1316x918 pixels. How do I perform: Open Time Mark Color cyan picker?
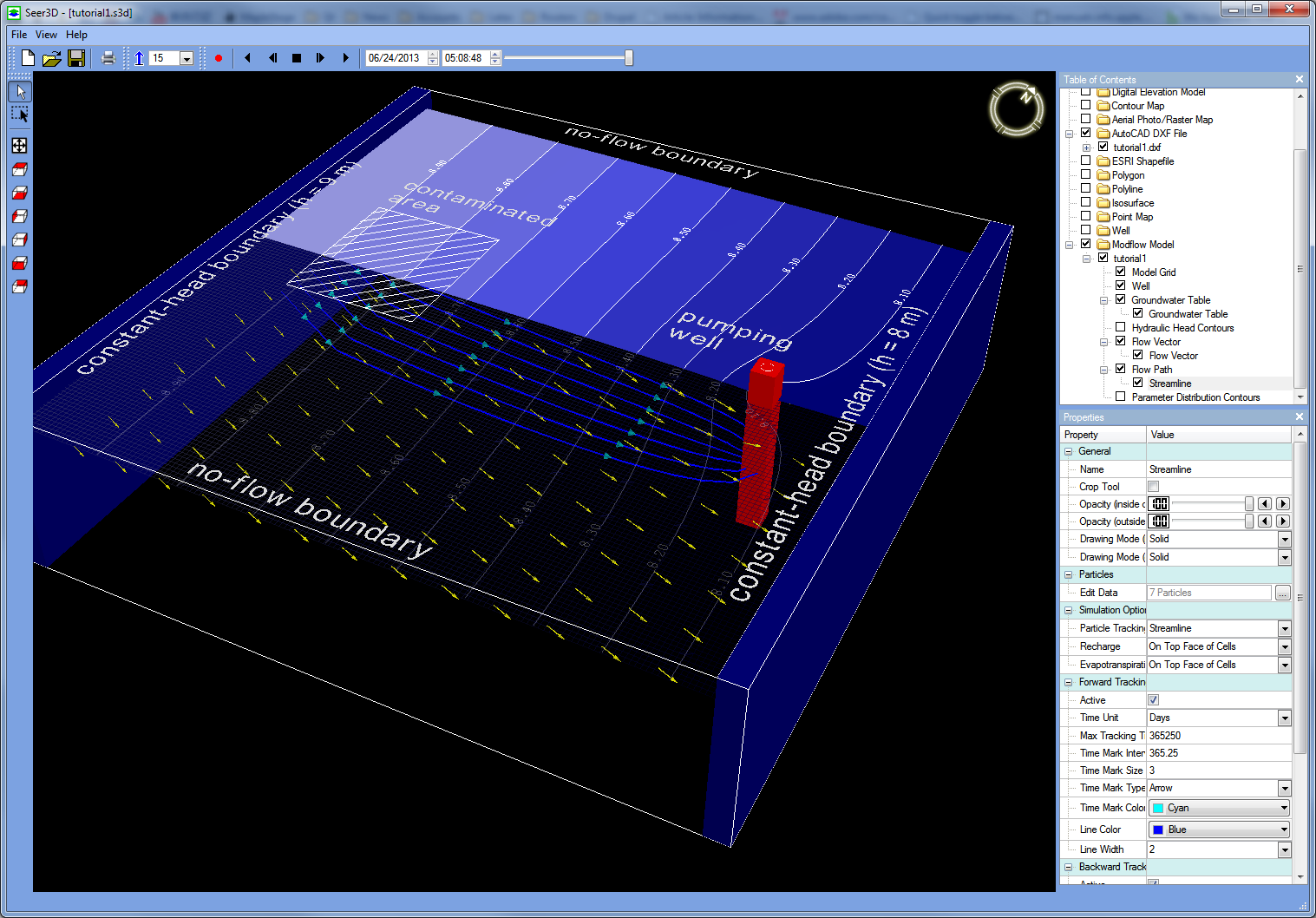1219,808
